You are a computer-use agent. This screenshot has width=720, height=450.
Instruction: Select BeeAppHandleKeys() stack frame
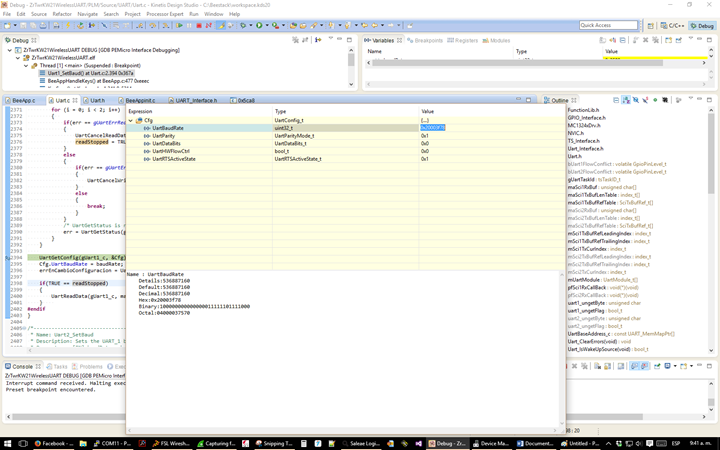pos(98,81)
